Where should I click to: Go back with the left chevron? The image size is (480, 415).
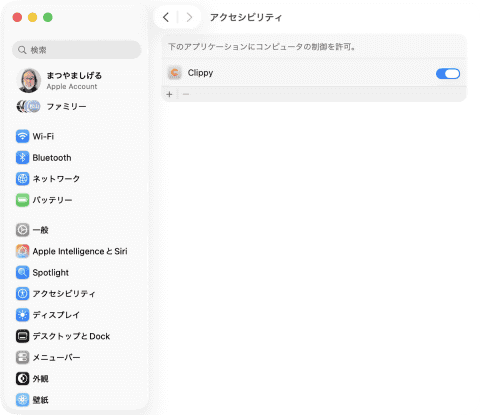[166, 17]
